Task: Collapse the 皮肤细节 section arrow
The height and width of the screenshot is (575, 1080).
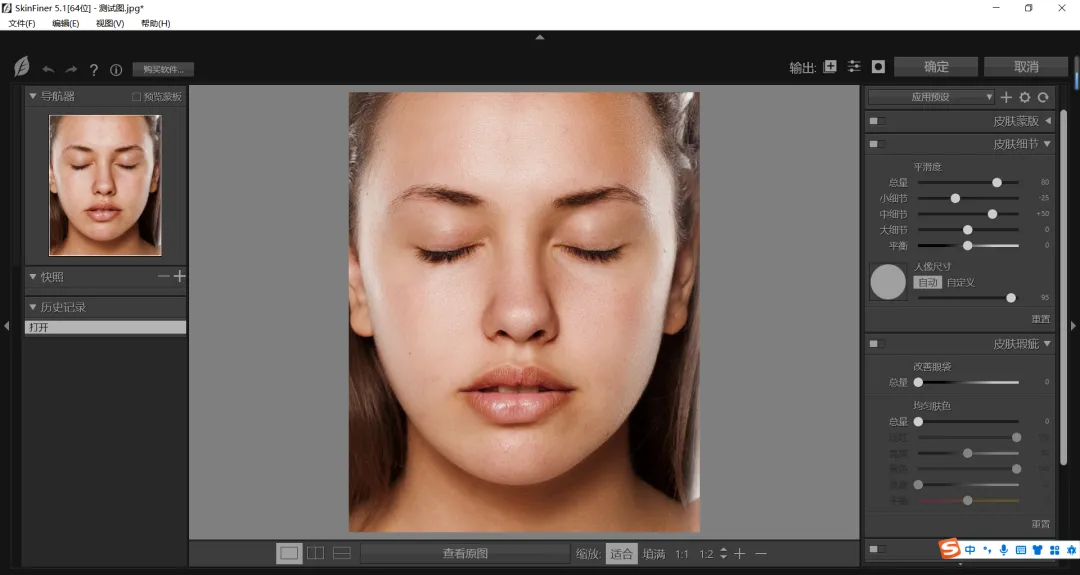Action: (x=1048, y=144)
